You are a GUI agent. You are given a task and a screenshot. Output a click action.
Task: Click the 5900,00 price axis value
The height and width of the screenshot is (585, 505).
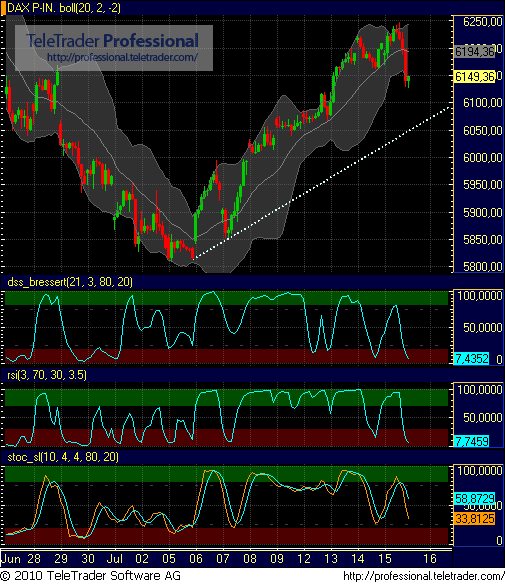[483, 213]
